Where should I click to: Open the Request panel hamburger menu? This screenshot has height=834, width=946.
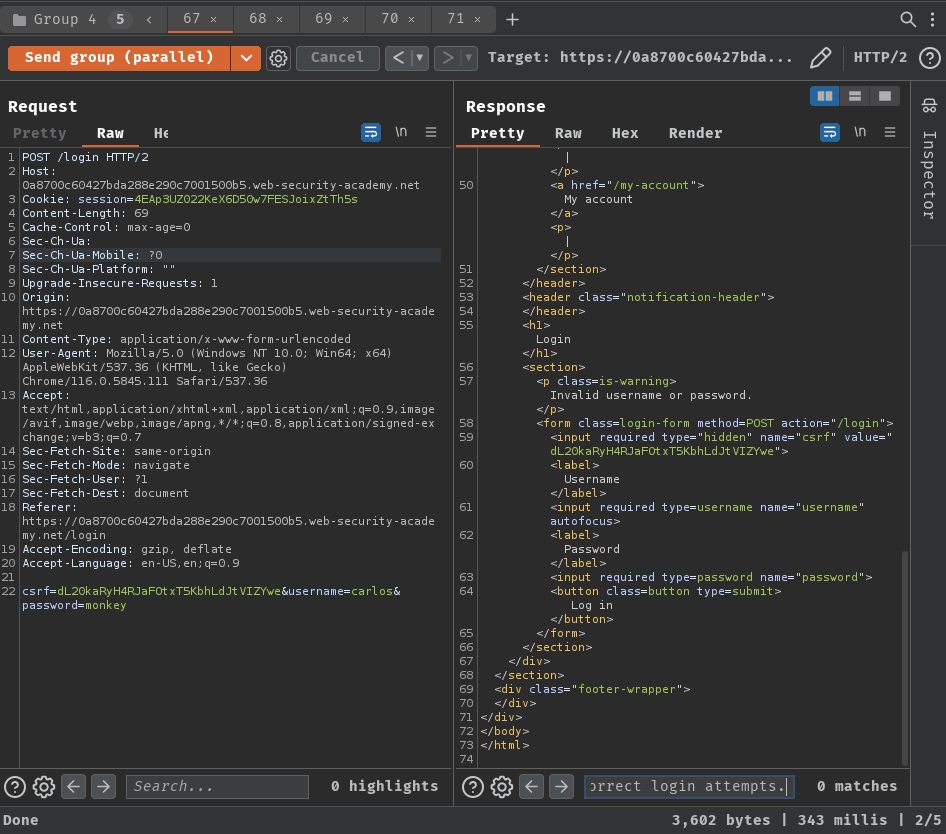point(431,132)
